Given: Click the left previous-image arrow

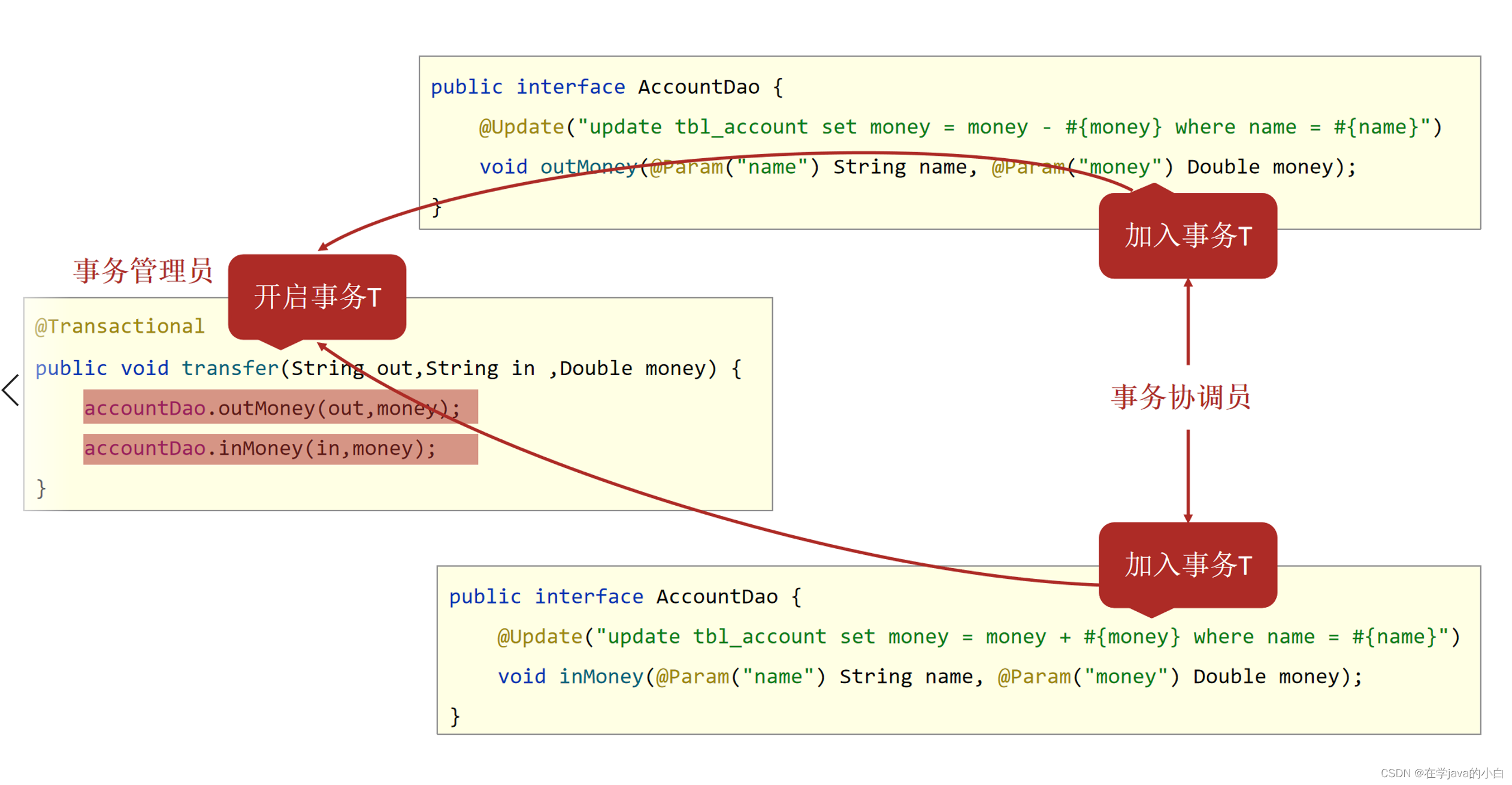Looking at the screenshot, I should pos(11,391).
